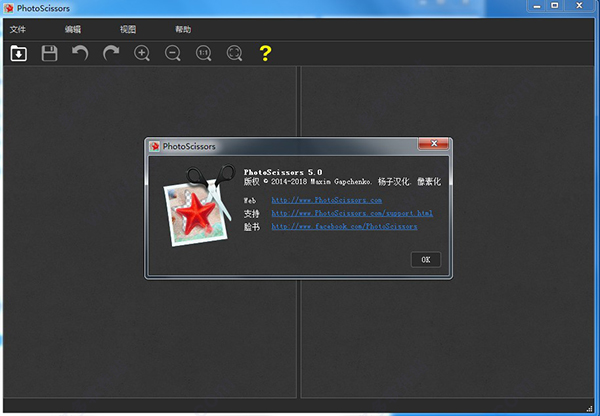Open the 视图 menu
This screenshot has width=600, height=416.
click(128, 29)
